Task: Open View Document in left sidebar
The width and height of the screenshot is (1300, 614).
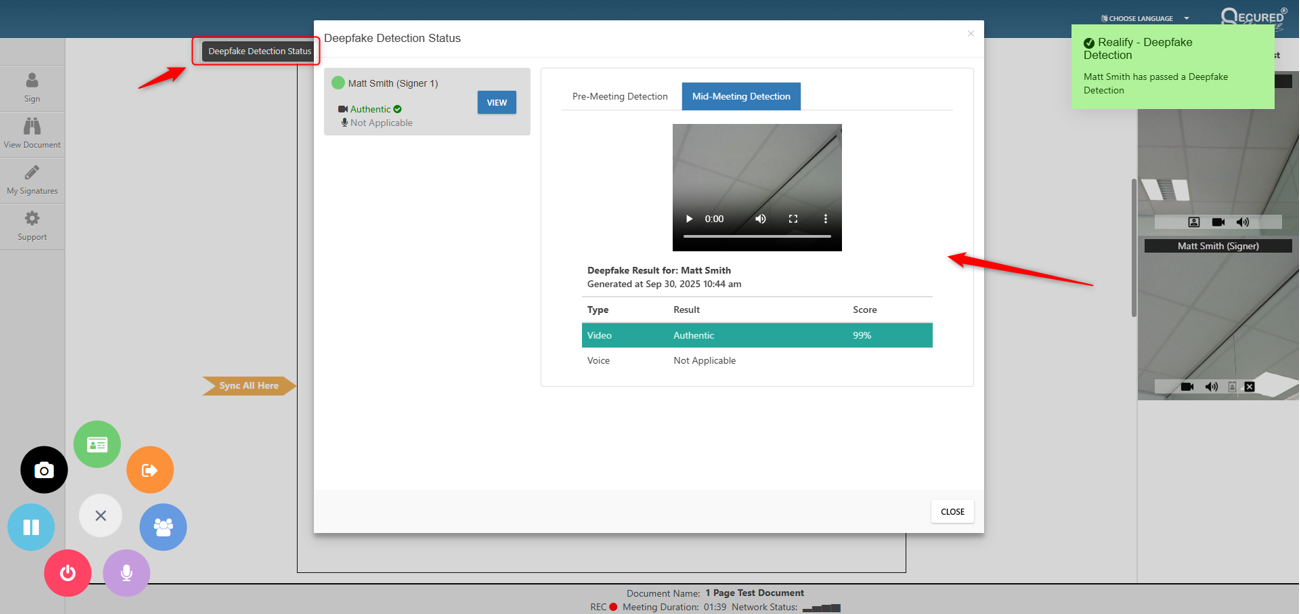Action: (x=32, y=133)
